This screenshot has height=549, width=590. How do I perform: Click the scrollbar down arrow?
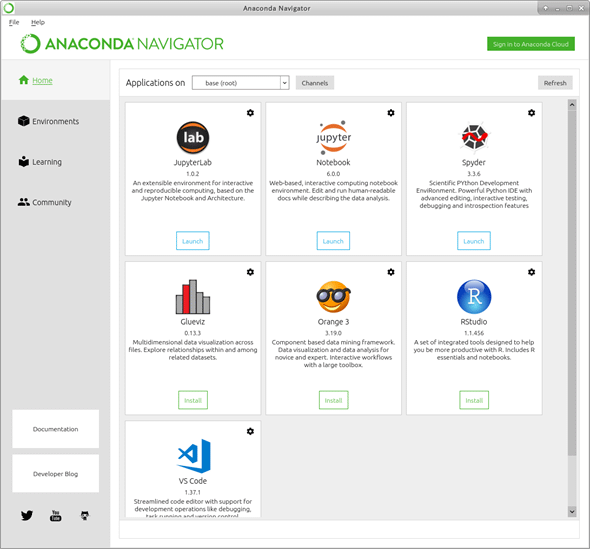coord(572,511)
